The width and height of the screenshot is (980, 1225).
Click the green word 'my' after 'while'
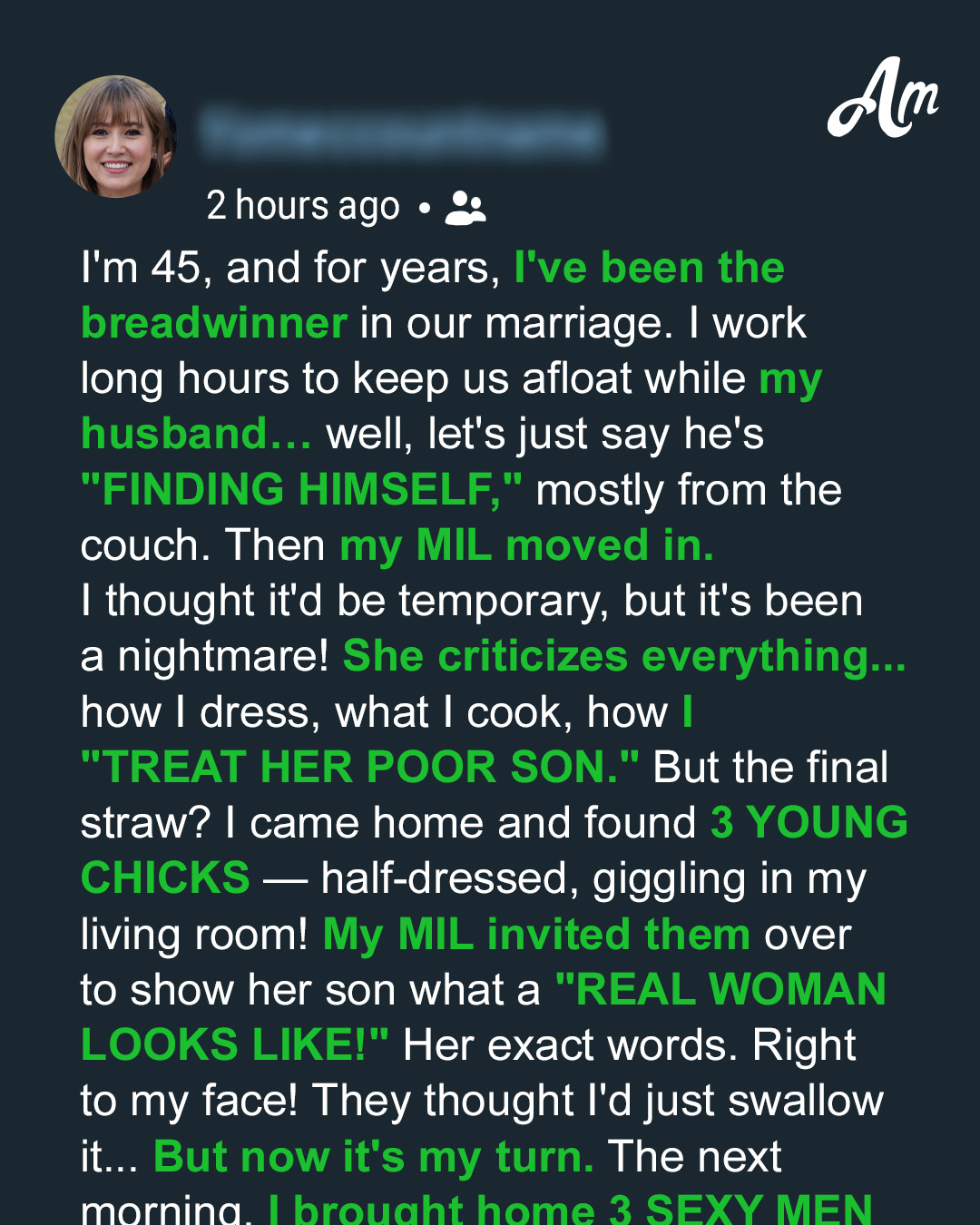[790, 380]
